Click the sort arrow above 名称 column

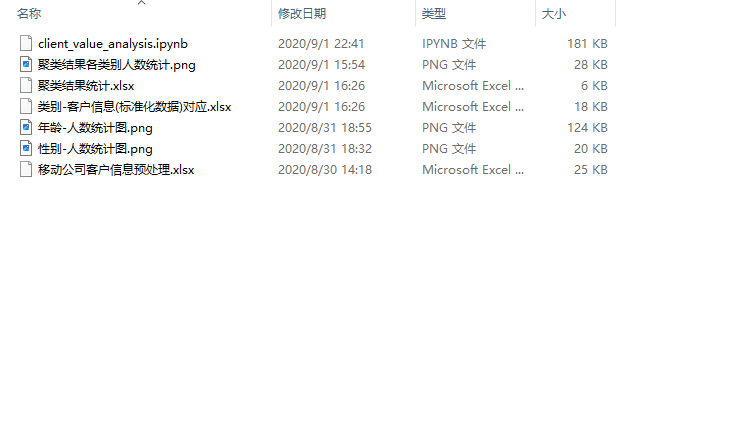pos(141,3)
